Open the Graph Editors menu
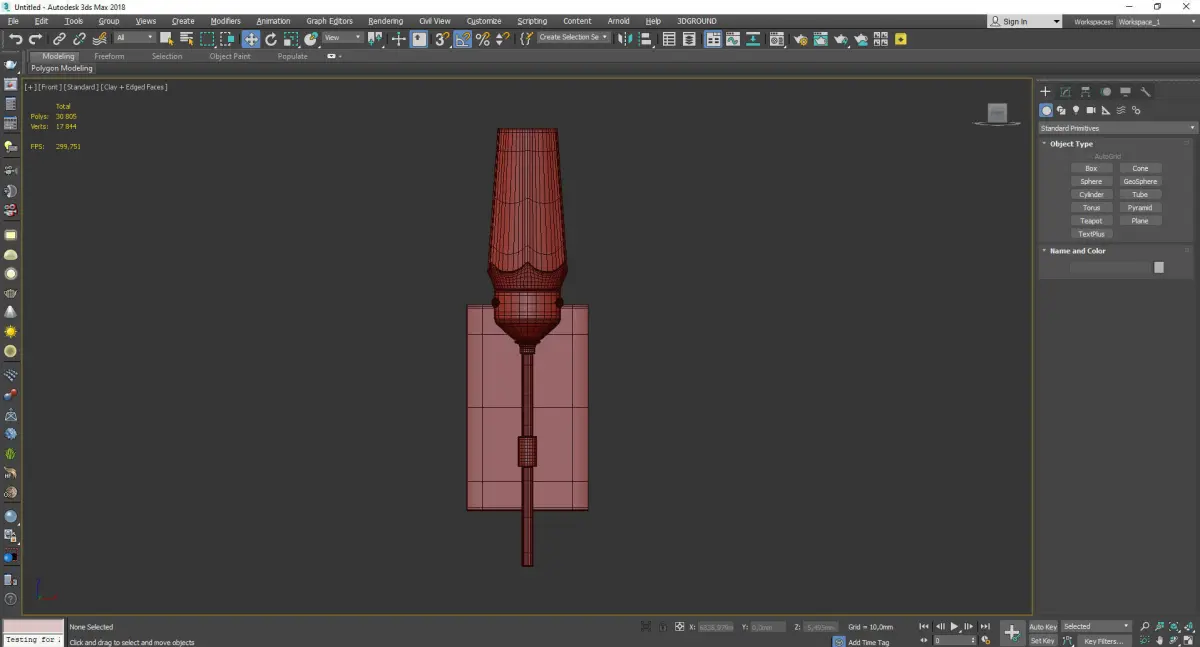Viewport: 1200px width, 647px height. point(330,21)
